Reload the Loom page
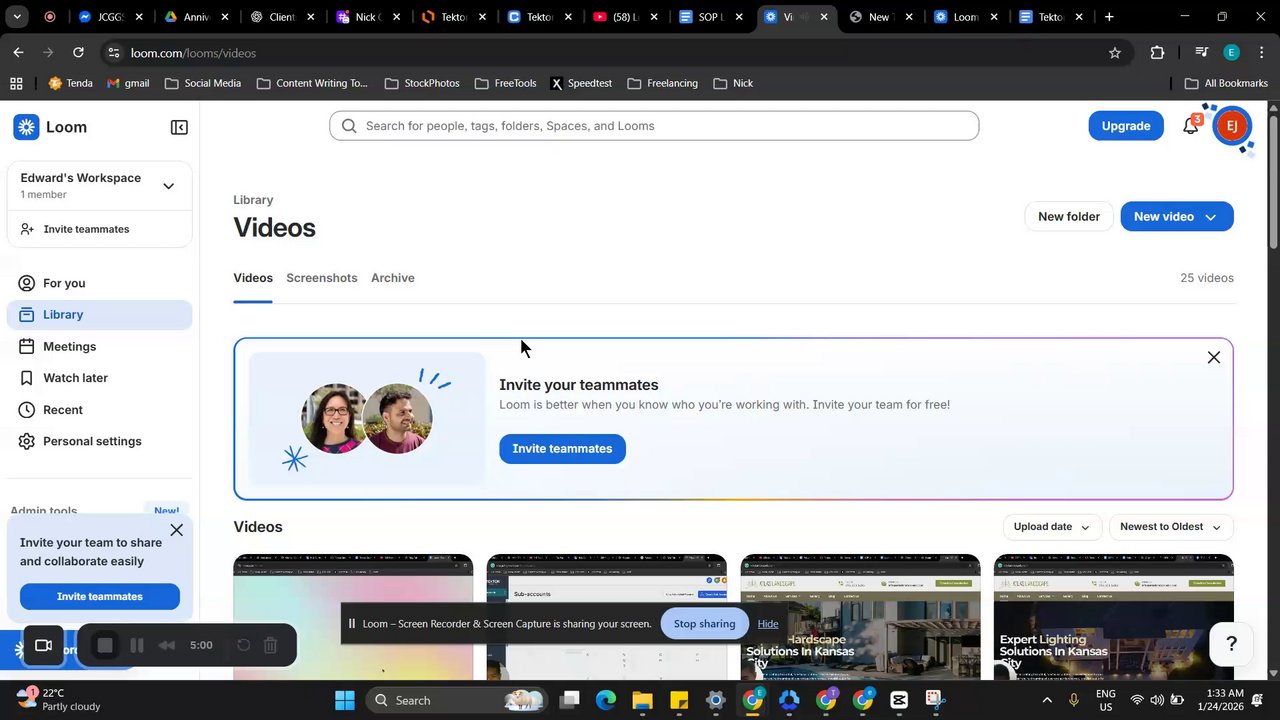Image resolution: width=1280 pixels, height=720 pixels. [x=79, y=53]
